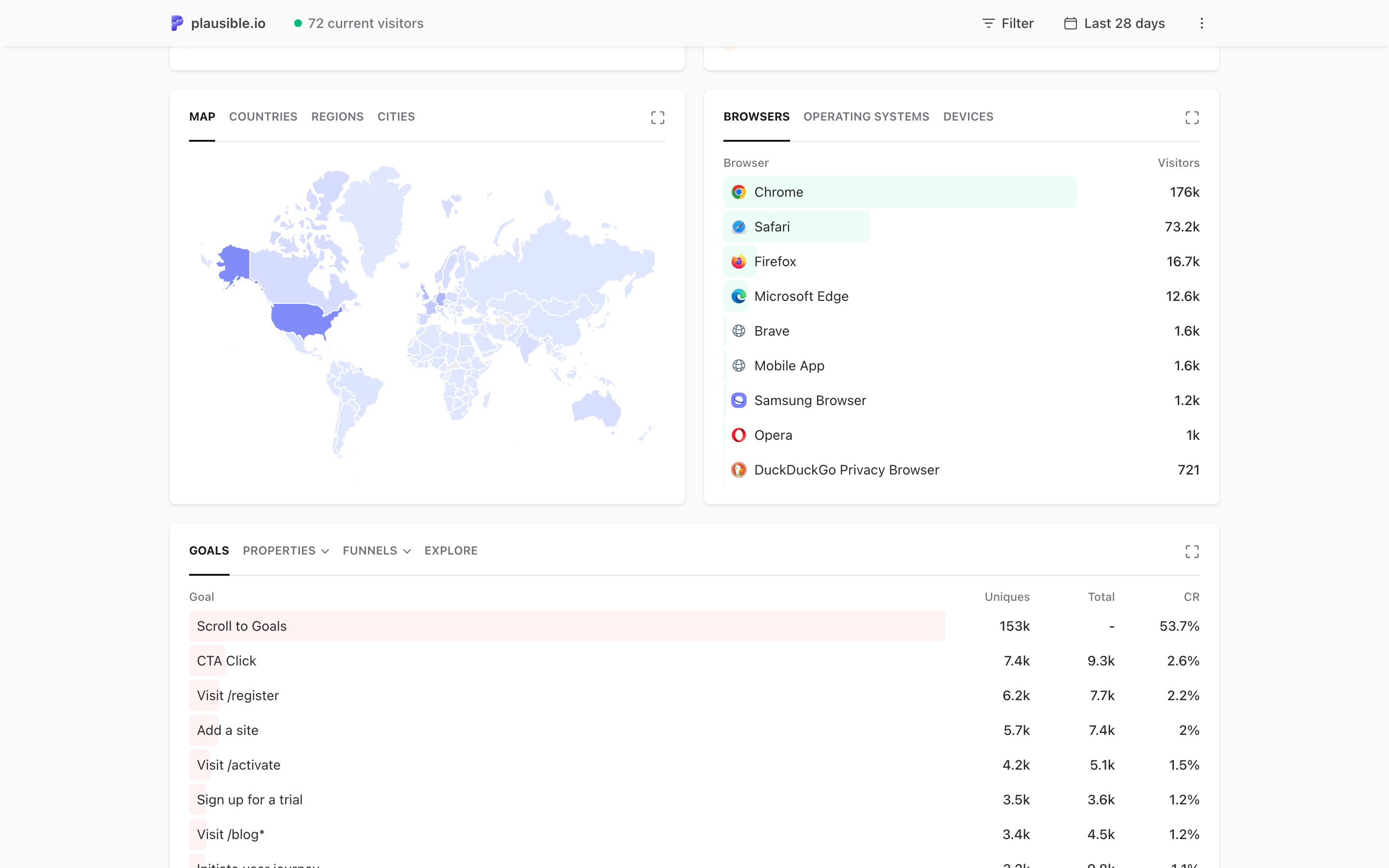Click the Mobile App globe icon
The image size is (1389, 868).
tap(739, 366)
